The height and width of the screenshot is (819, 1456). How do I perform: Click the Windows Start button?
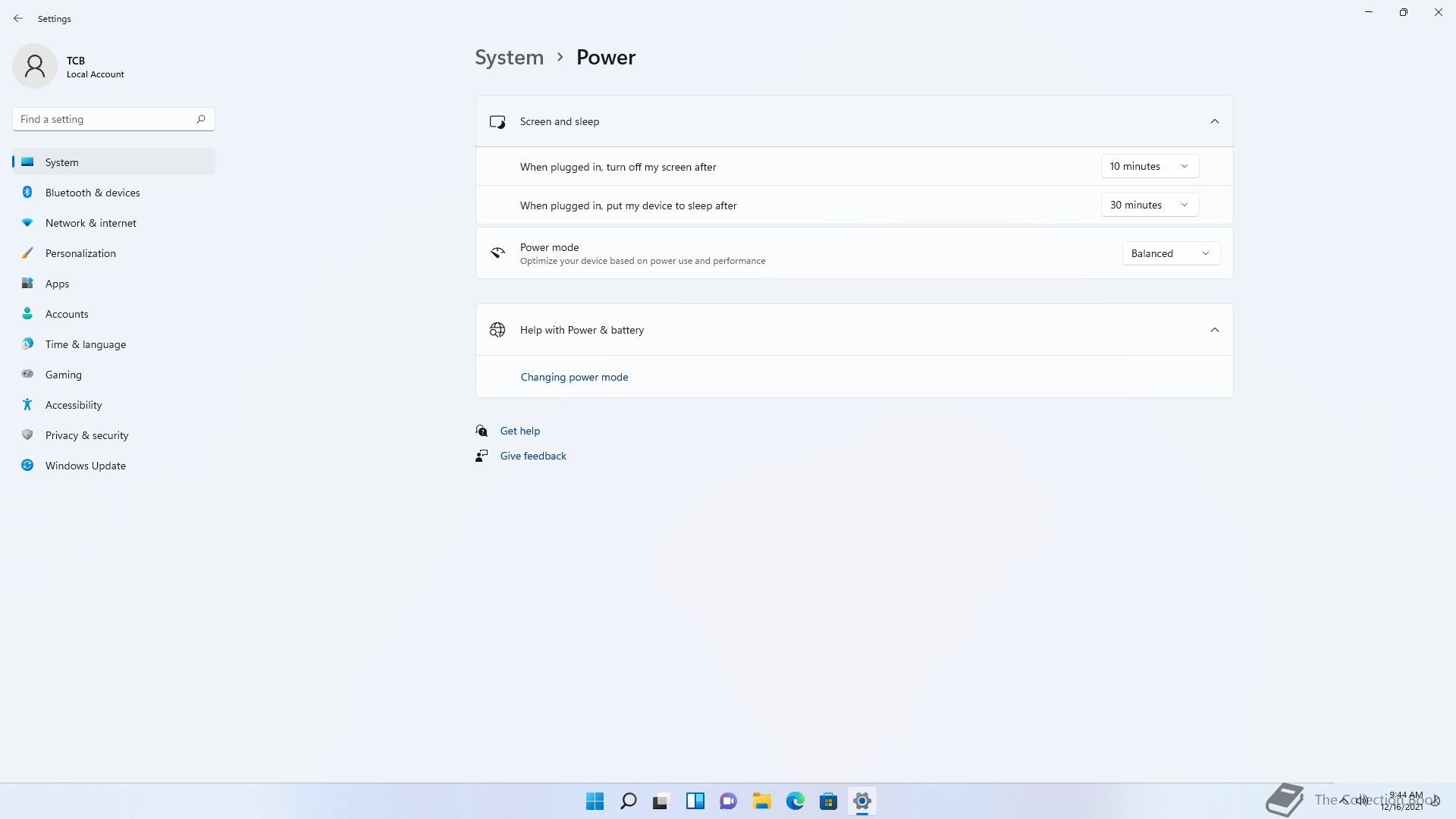[x=595, y=801]
